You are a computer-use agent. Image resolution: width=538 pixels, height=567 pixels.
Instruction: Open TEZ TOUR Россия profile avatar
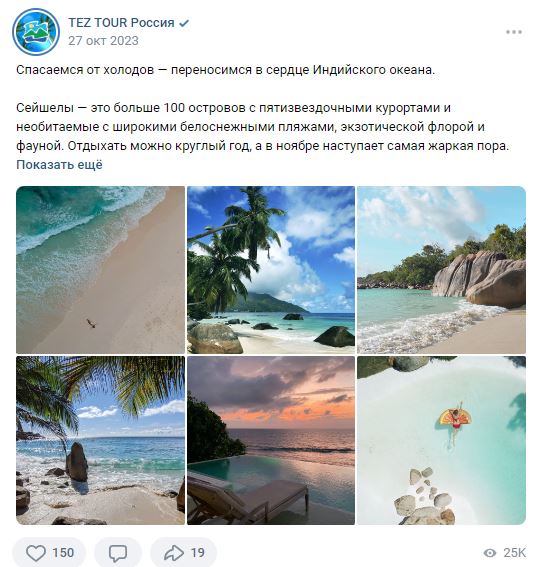pyautogui.click(x=36, y=32)
